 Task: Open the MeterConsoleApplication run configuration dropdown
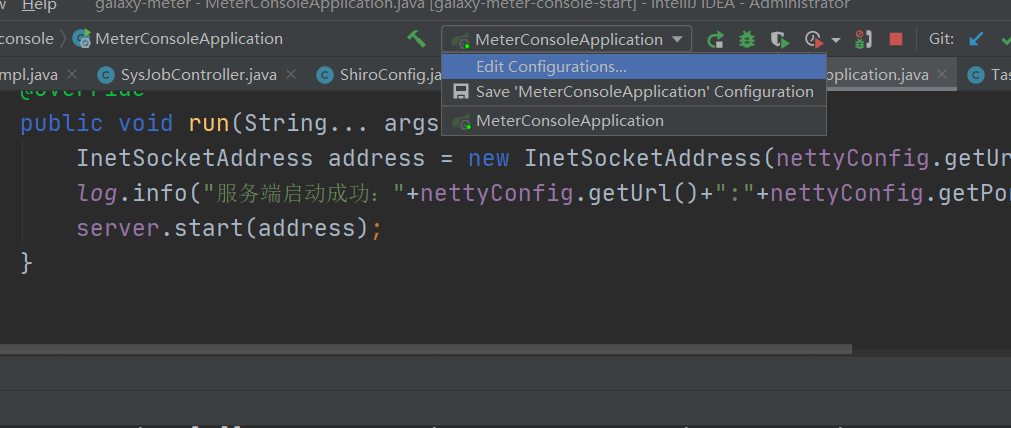(x=566, y=39)
